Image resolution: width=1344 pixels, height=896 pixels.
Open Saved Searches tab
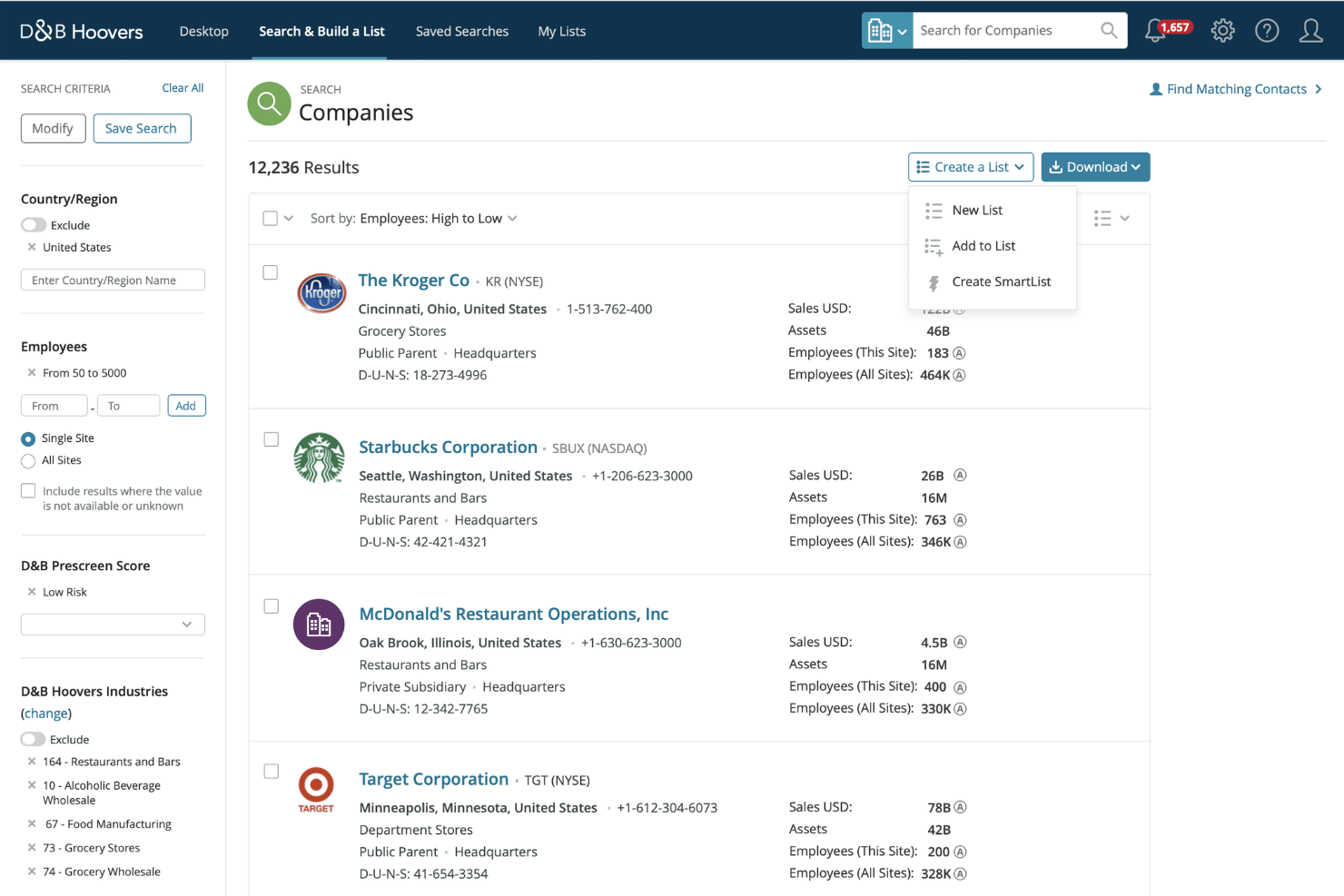click(x=462, y=31)
